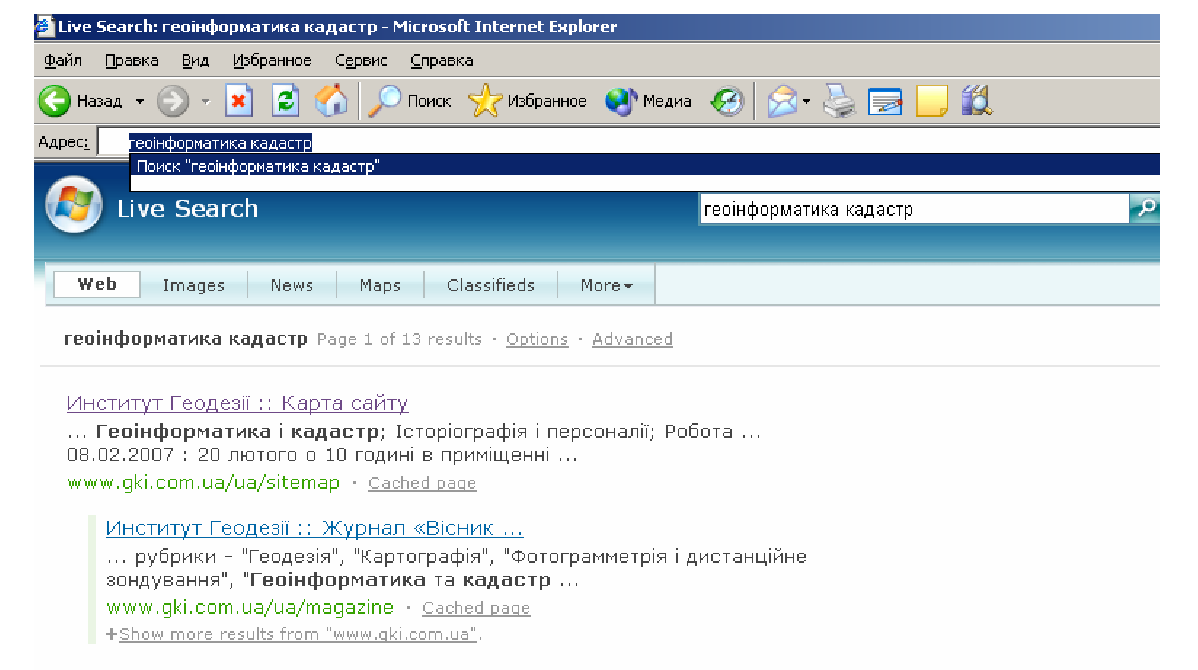Open Избранное favorites star button

click(x=527, y=101)
